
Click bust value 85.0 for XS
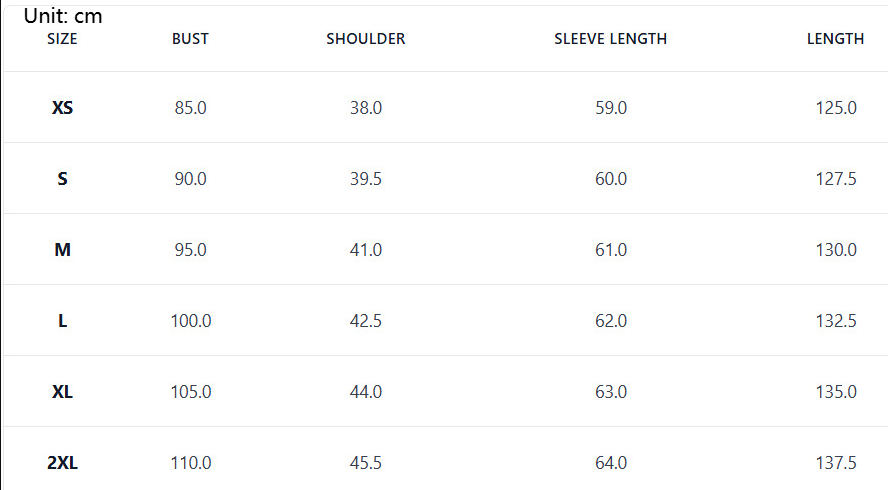[x=190, y=108]
